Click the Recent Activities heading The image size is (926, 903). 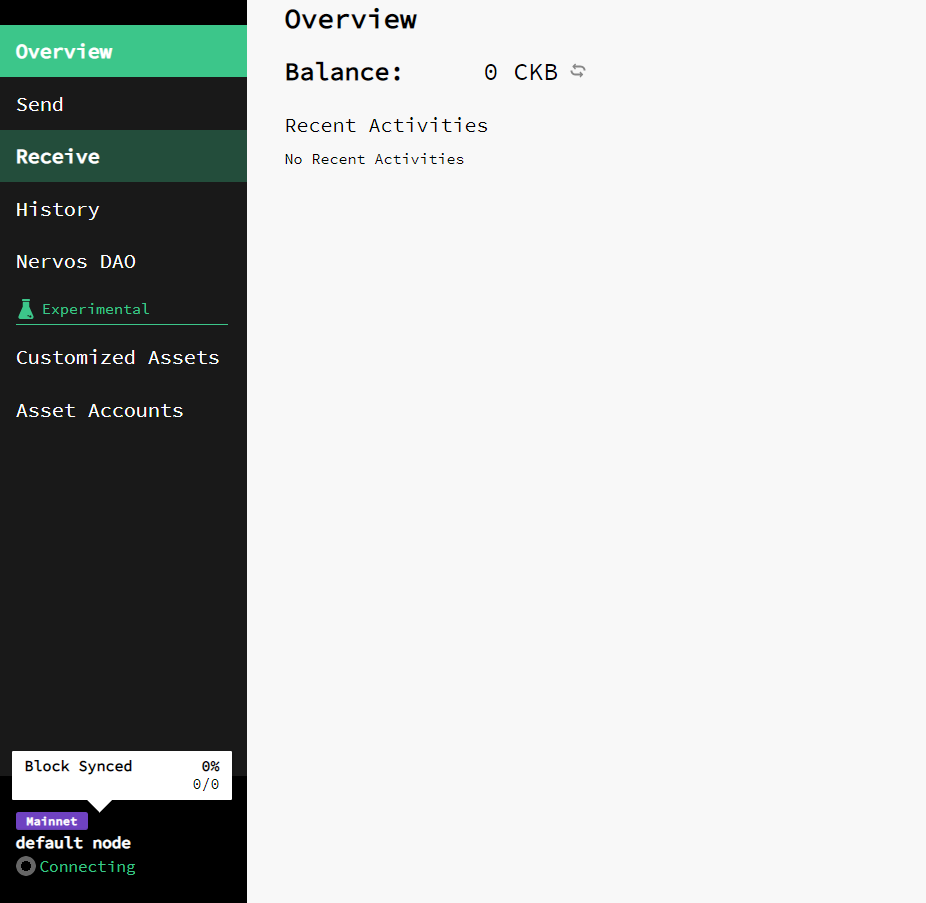click(x=386, y=125)
